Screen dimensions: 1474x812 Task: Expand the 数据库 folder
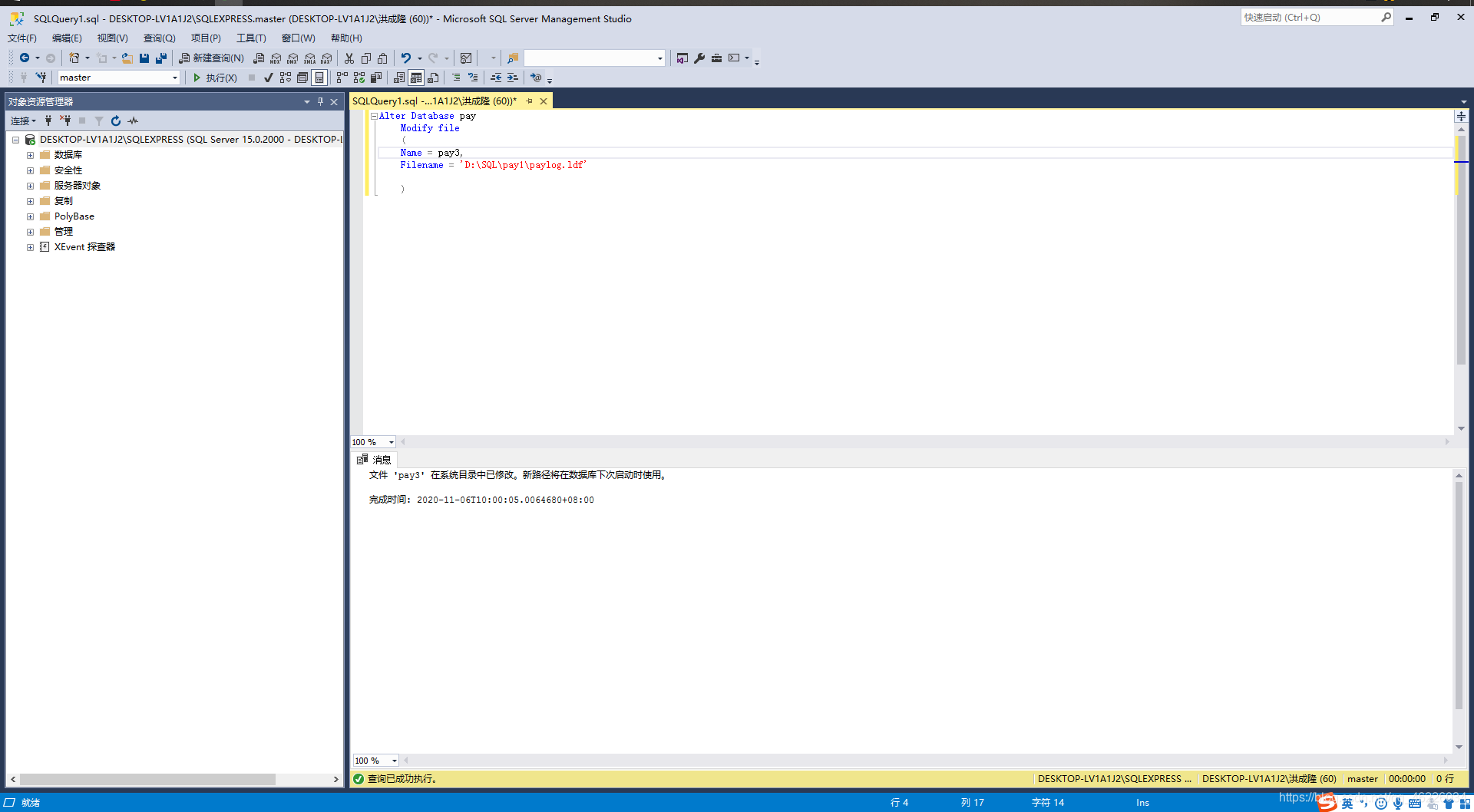point(30,155)
